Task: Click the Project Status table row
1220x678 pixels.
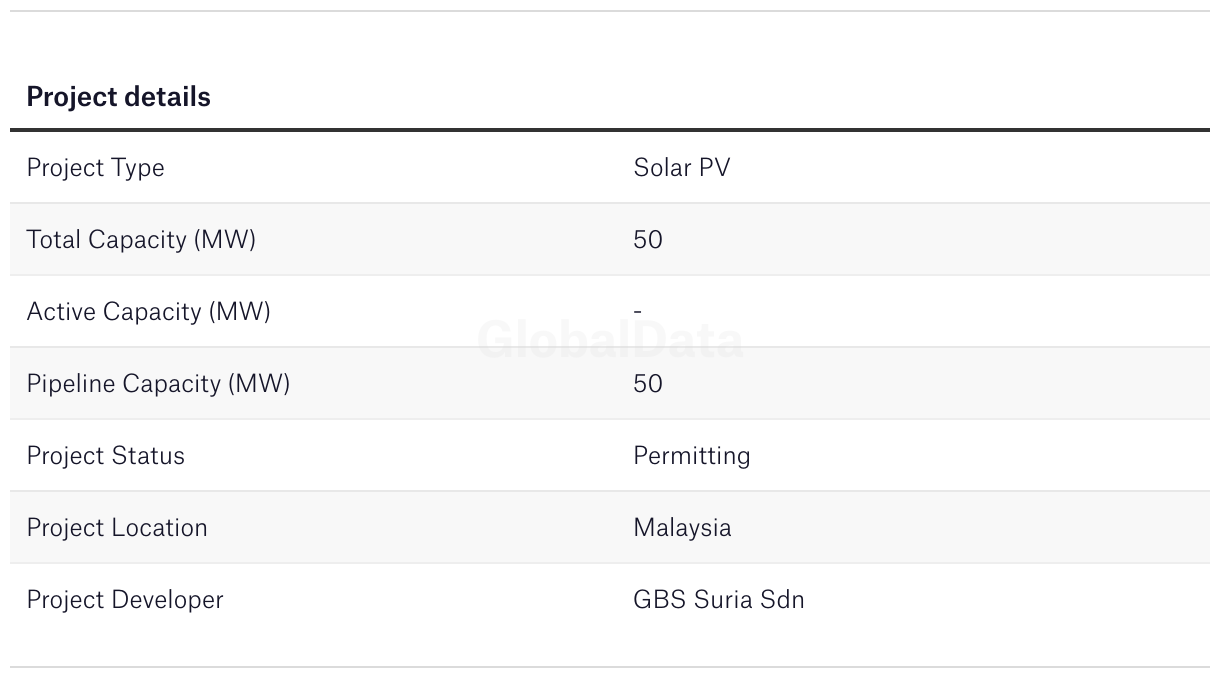Action: [x=610, y=456]
